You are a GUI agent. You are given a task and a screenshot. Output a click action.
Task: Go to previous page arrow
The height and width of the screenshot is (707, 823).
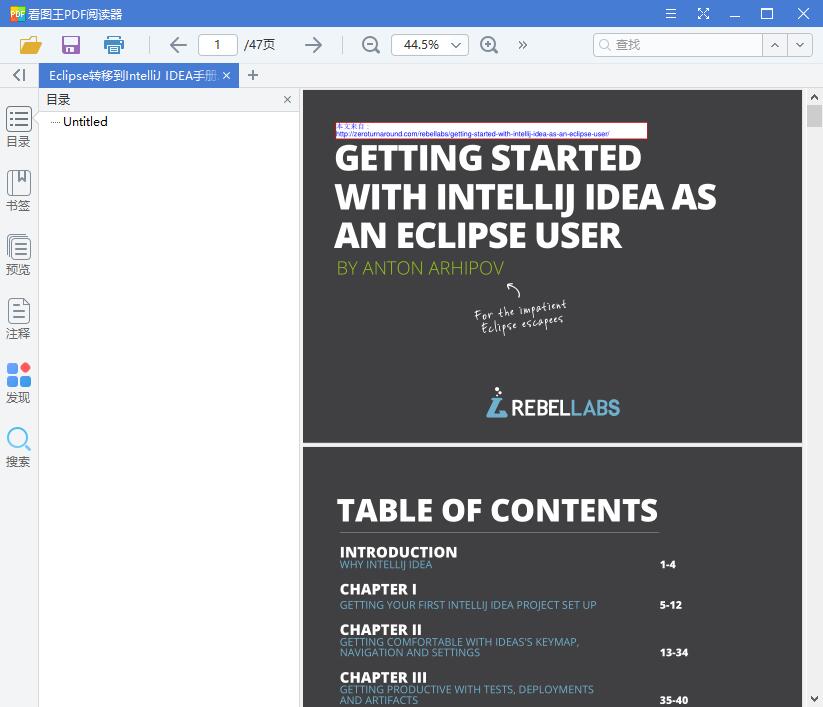coord(178,45)
